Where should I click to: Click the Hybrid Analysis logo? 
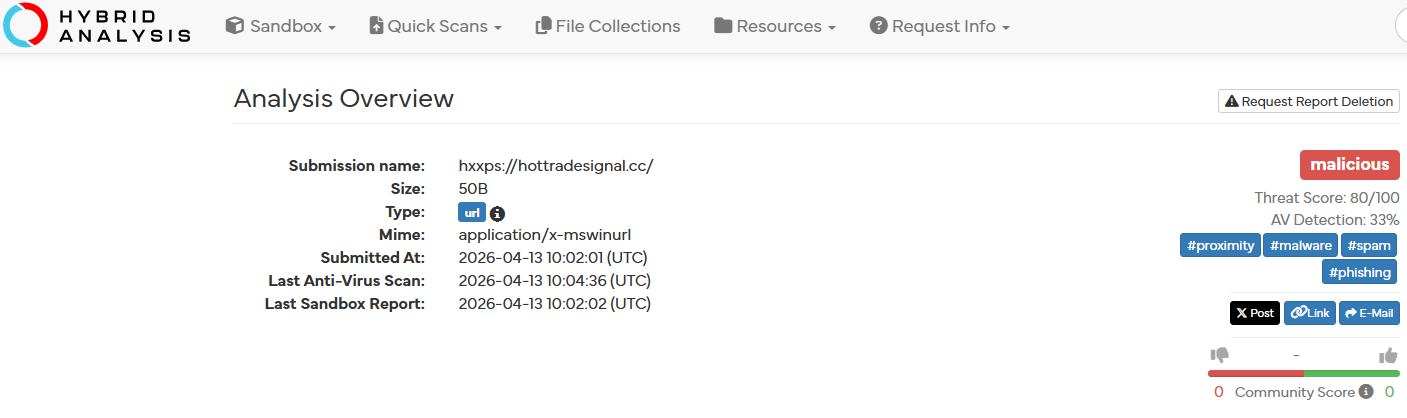[x=96, y=26]
